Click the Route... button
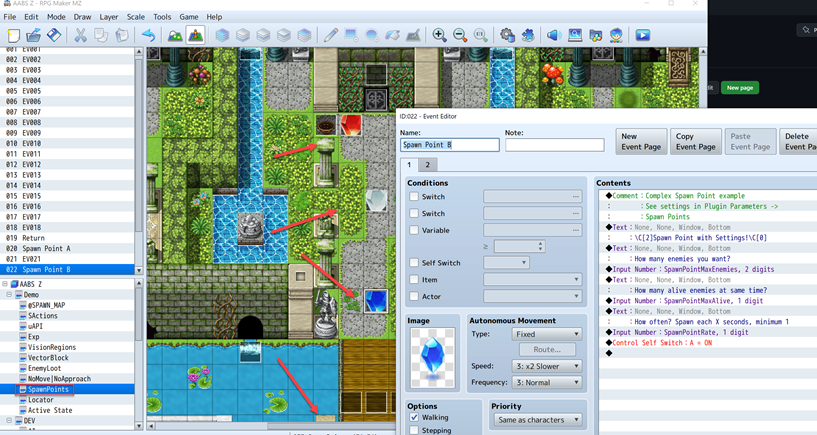The height and width of the screenshot is (435, 817). [547, 350]
